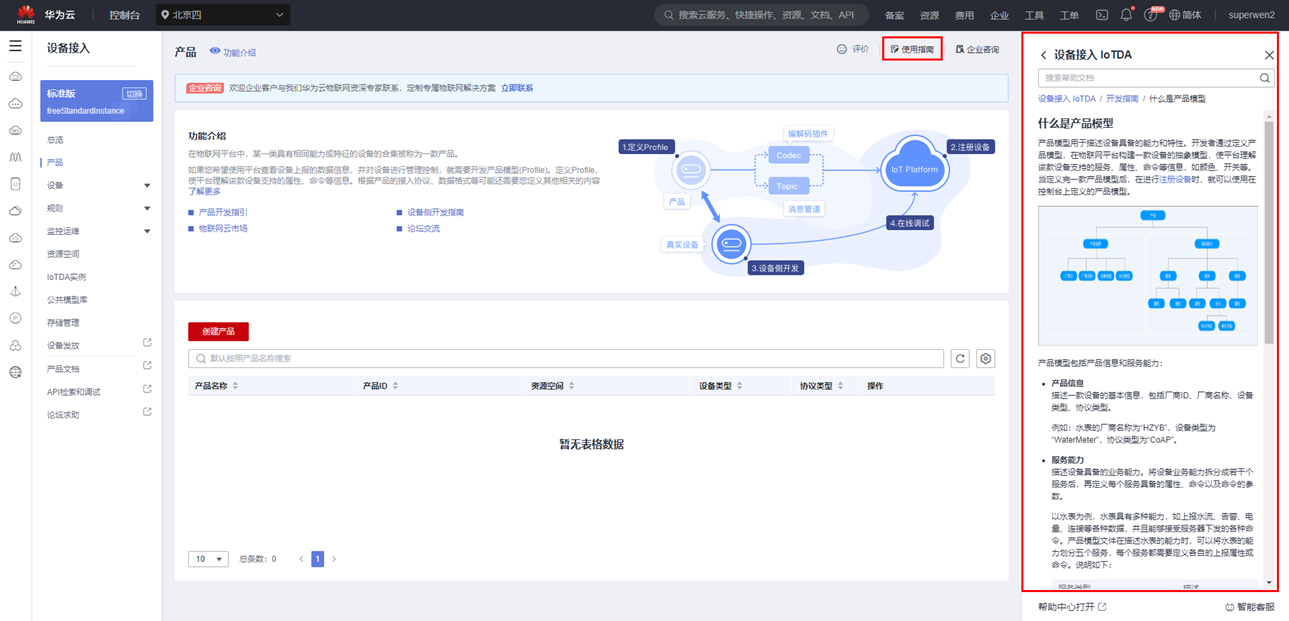Click the 使用指南 button
Image resolution: width=1289 pixels, height=621 pixels.
912,49
